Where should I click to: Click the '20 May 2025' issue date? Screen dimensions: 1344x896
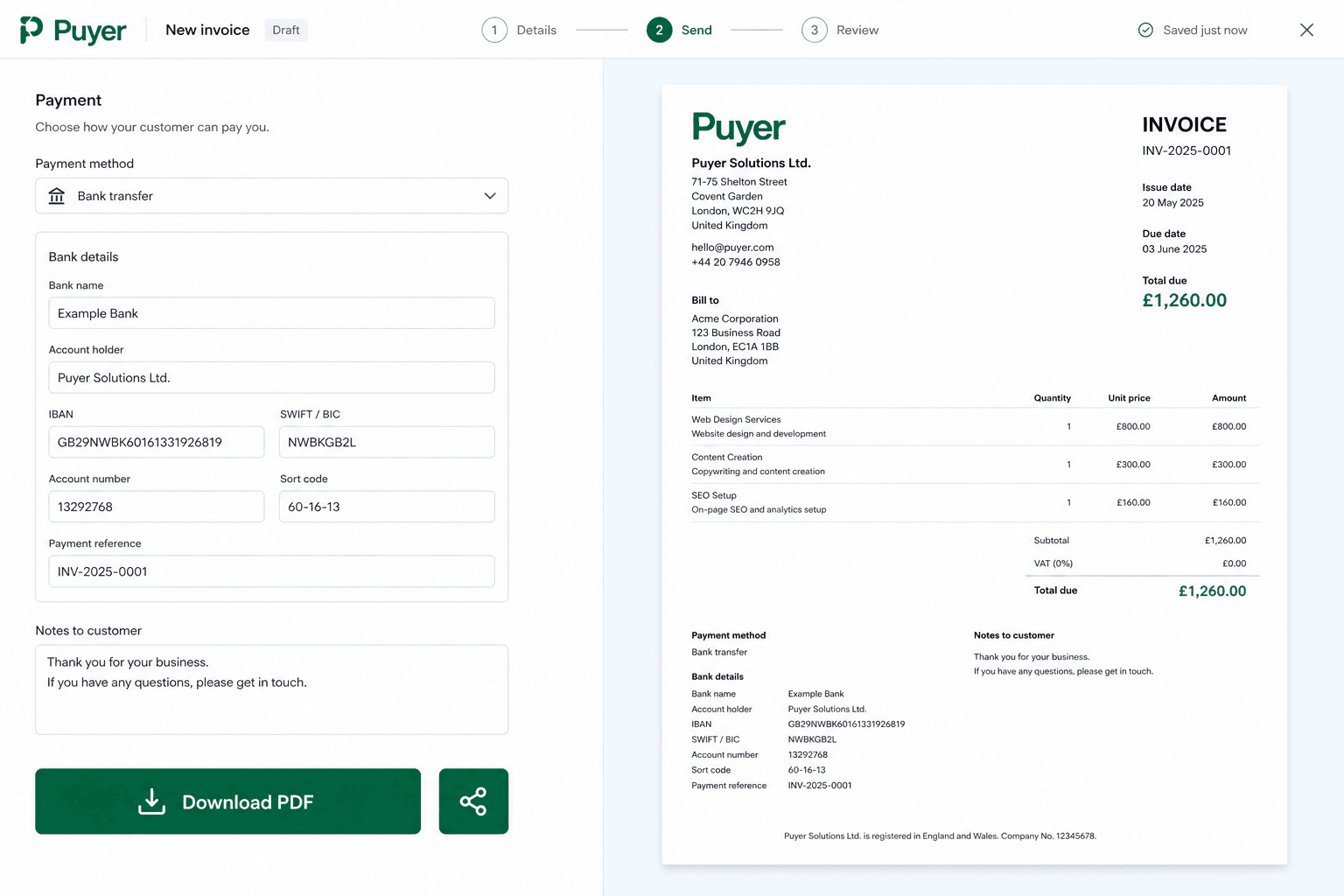click(1172, 203)
